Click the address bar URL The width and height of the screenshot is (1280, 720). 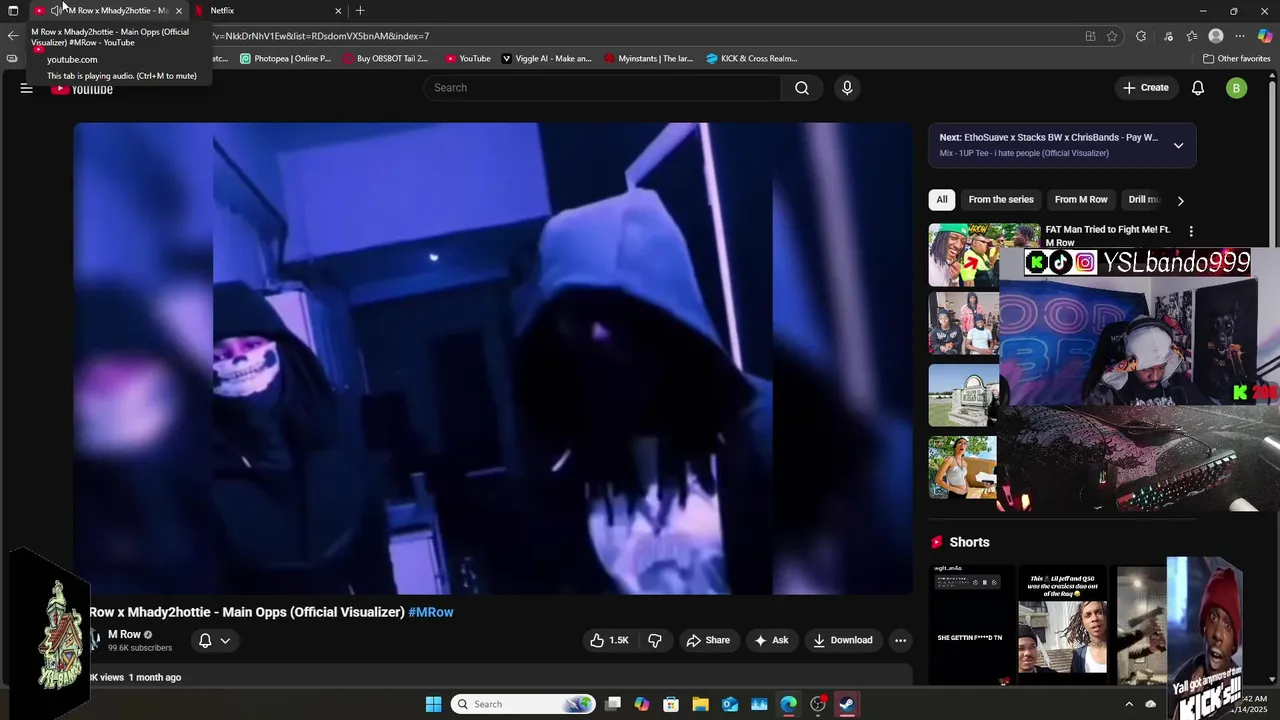point(320,36)
